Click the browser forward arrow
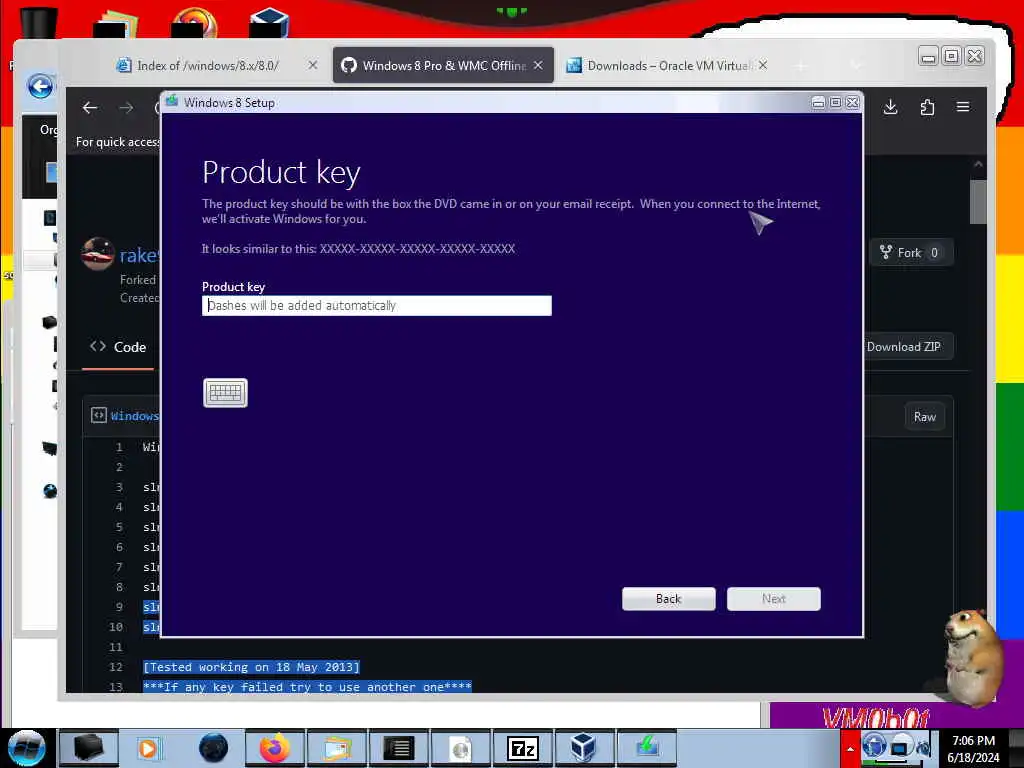Image resolution: width=1024 pixels, height=768 pixels. (126, 108)
